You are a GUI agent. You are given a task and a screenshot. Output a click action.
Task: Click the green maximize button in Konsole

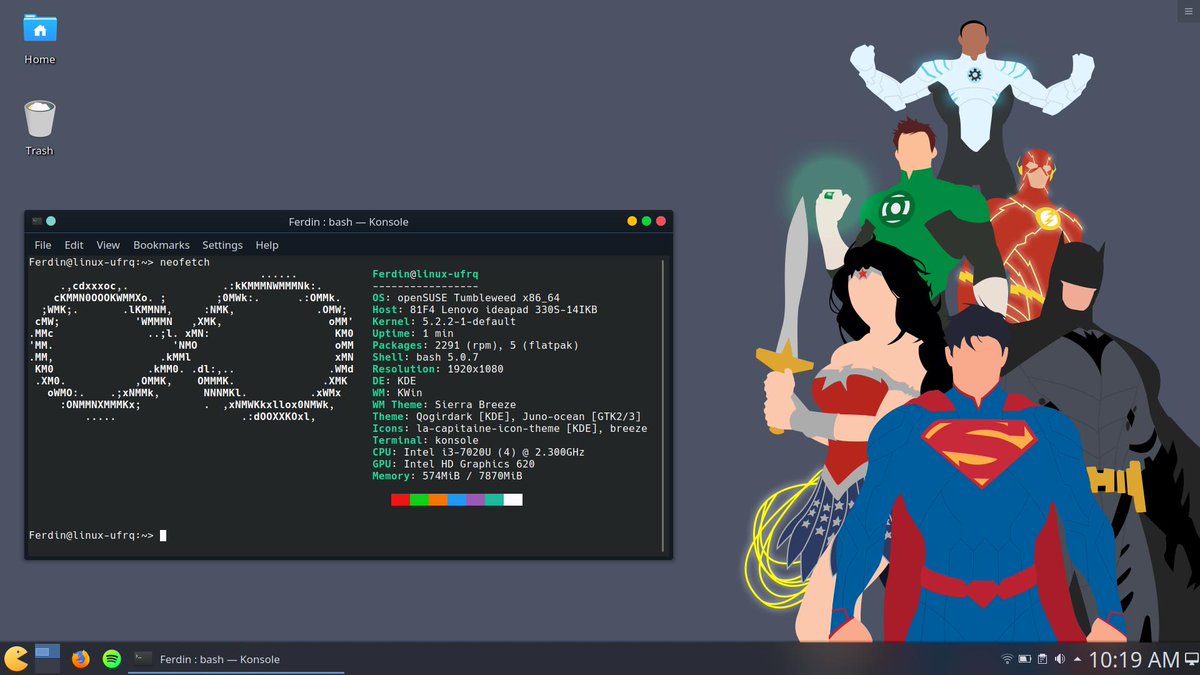pos(646,221)
